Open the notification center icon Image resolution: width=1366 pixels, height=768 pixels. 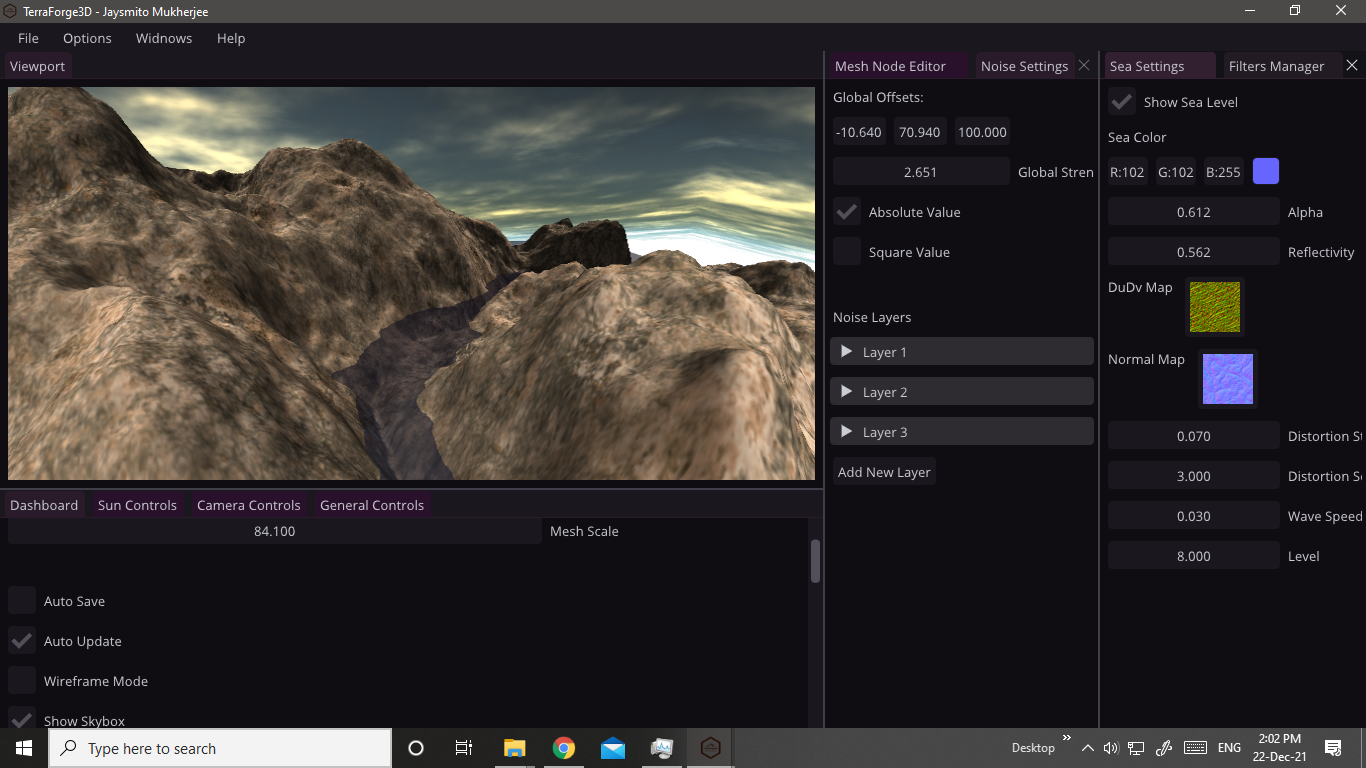(x=1333, y=748)
